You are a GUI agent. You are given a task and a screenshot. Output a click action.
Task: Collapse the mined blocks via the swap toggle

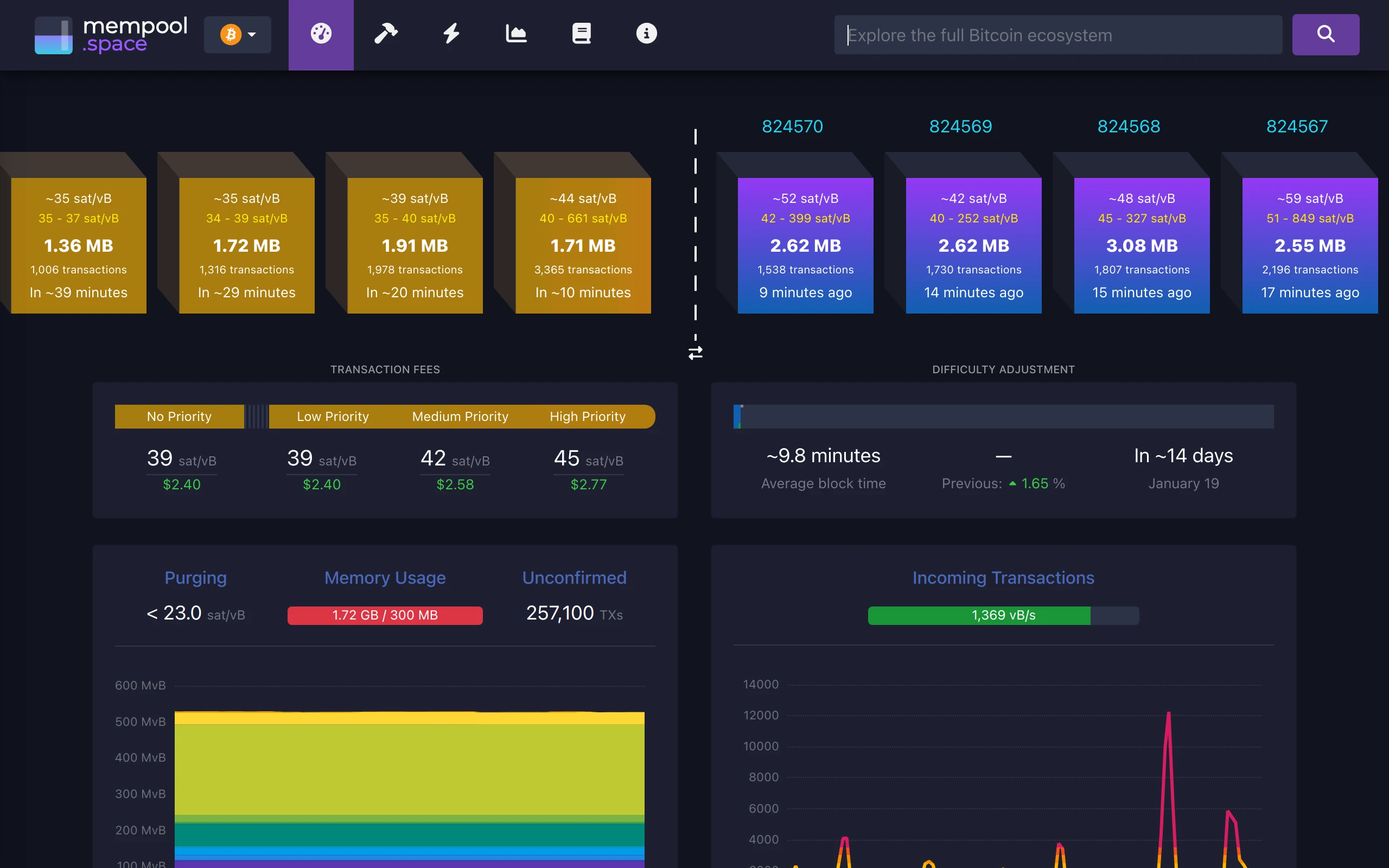(x=696, y=353)
